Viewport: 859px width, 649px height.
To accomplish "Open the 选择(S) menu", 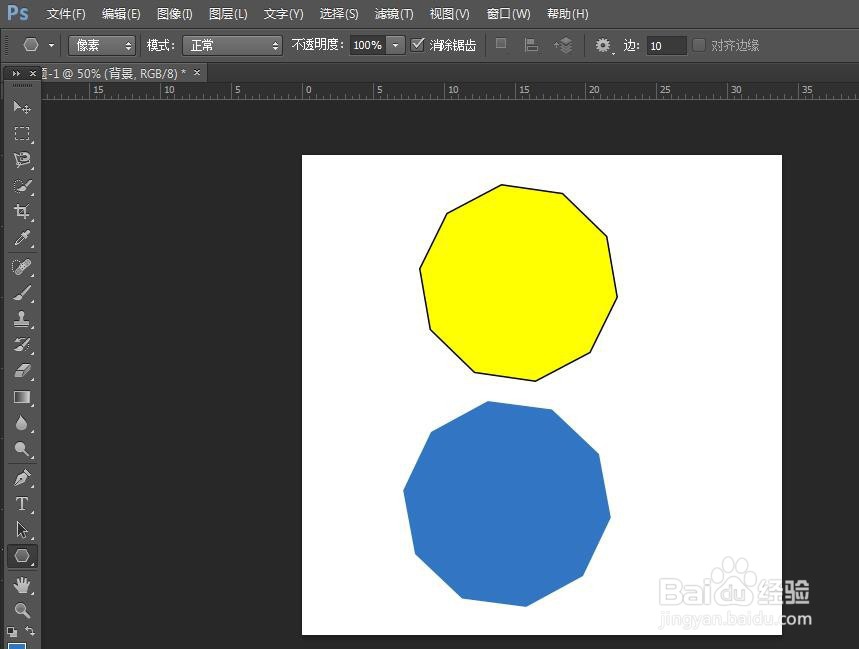I will [x=339, y=14].
